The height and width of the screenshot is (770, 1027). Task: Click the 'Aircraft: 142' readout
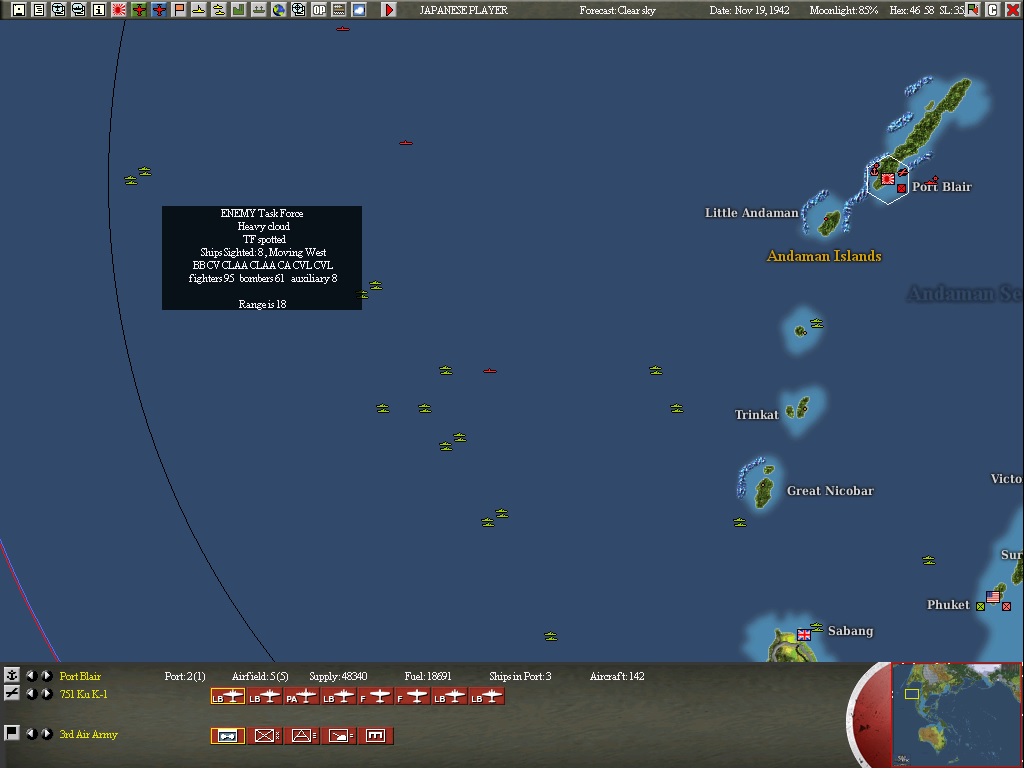(x=617, y=677)
